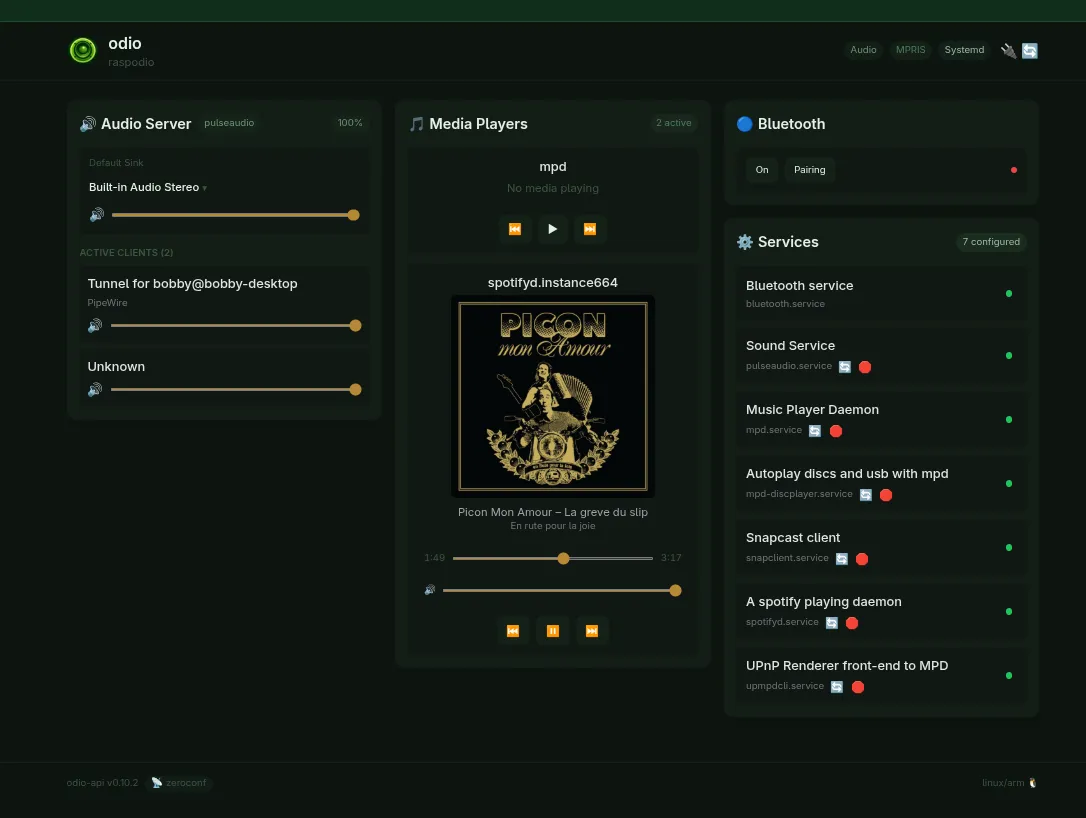Switch to the Systemd tab
This screenshot has width=1086, height=818.
point(964,50)
